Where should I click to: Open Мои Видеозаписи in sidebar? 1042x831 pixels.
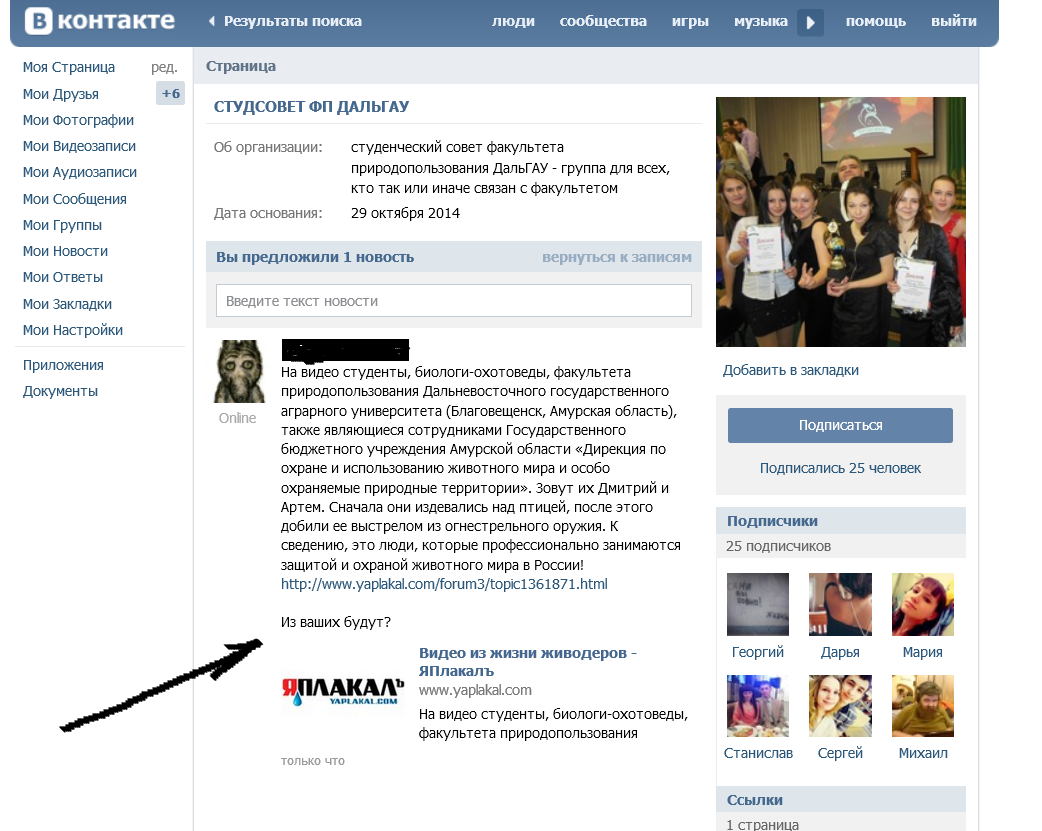79,146
